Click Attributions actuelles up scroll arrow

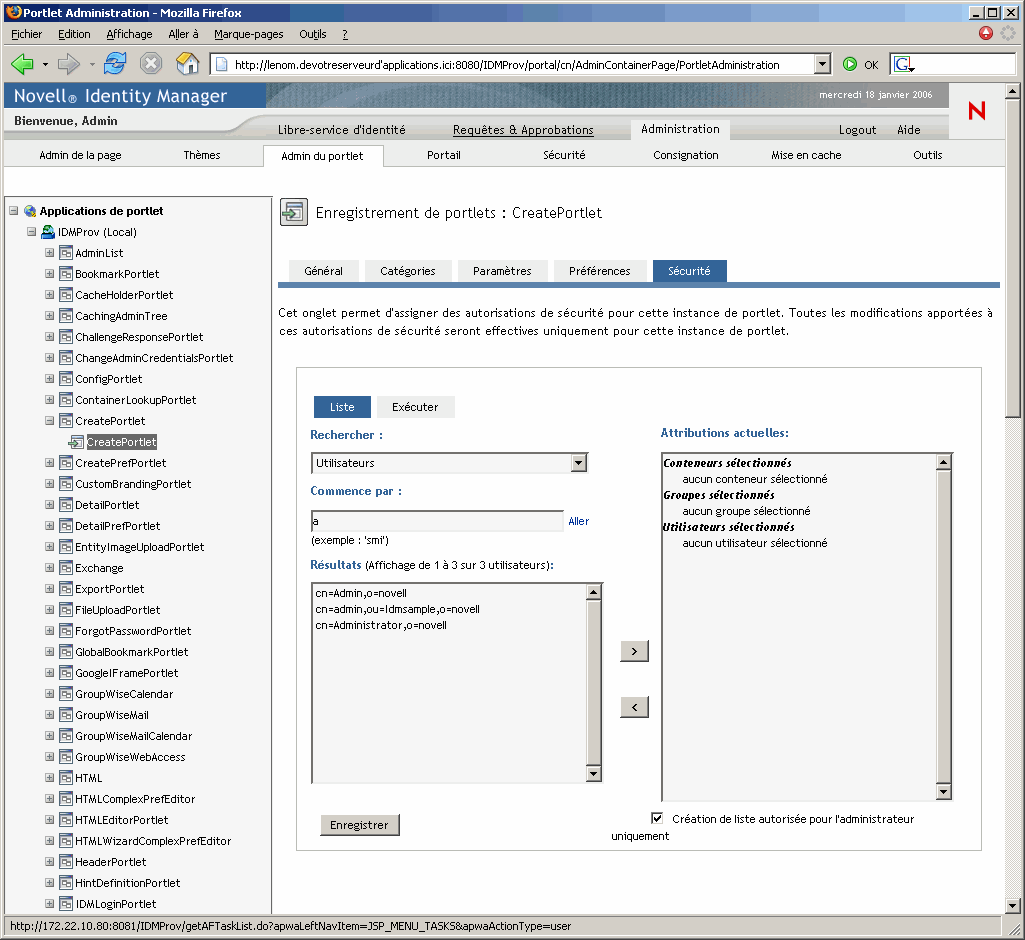943,462
